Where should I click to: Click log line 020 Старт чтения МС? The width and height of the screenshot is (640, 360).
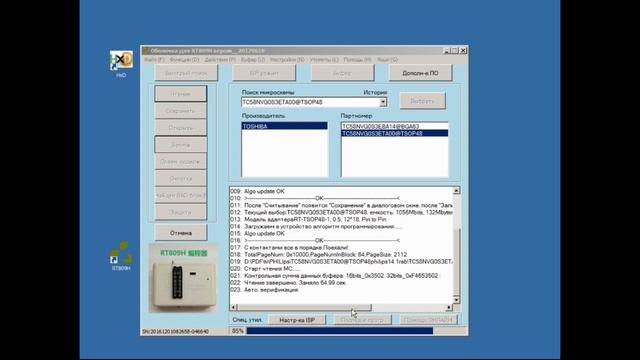tap(265, 269)
